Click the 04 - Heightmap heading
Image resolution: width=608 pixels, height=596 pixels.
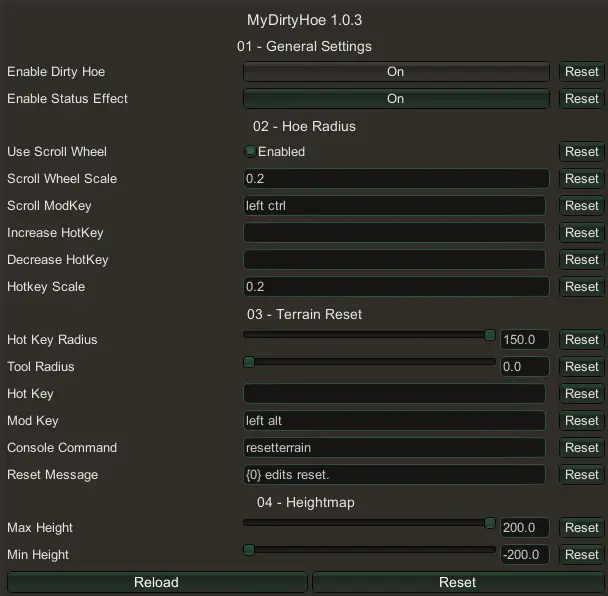click(306, 503)
